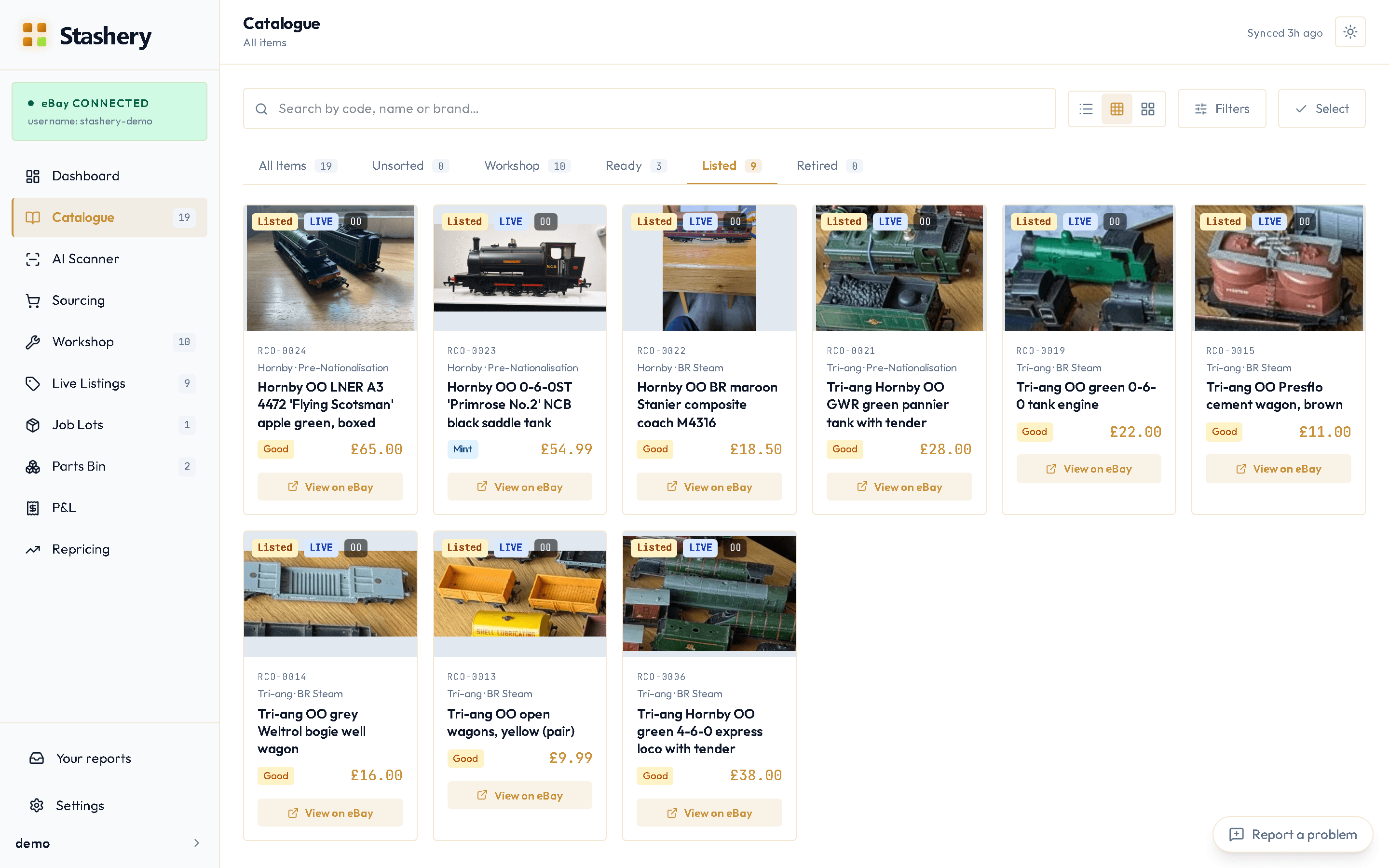Viewport: 1389px width, 868px height.
Task: Click the Repricing trend icon
Action: point(33,549)
